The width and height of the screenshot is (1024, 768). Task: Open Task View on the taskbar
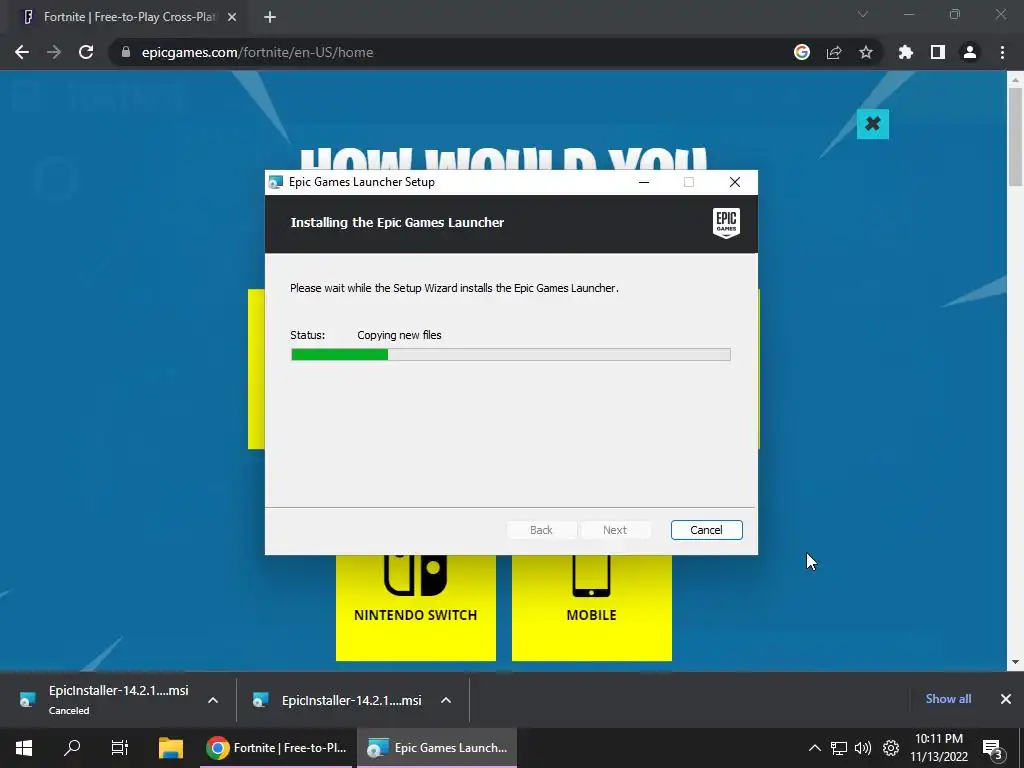(120, 748)
